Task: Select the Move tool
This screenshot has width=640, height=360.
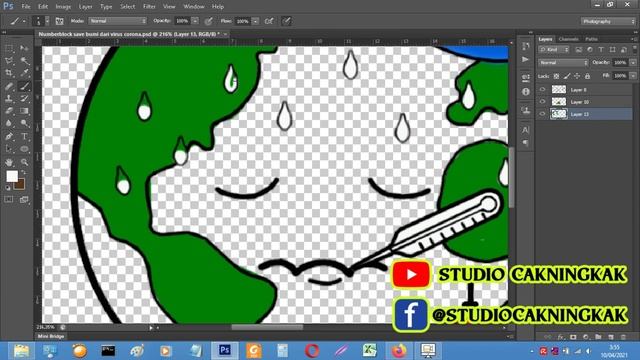Action: (x=24, y=49)
